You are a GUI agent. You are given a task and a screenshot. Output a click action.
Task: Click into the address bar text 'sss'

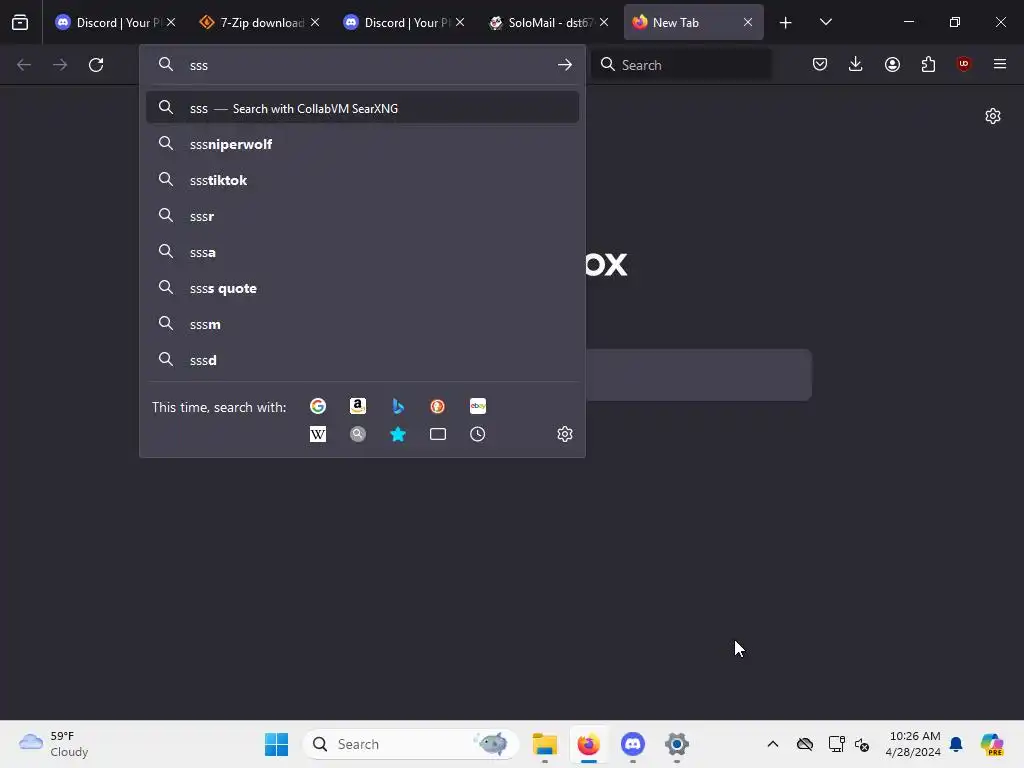pos(199,65)
